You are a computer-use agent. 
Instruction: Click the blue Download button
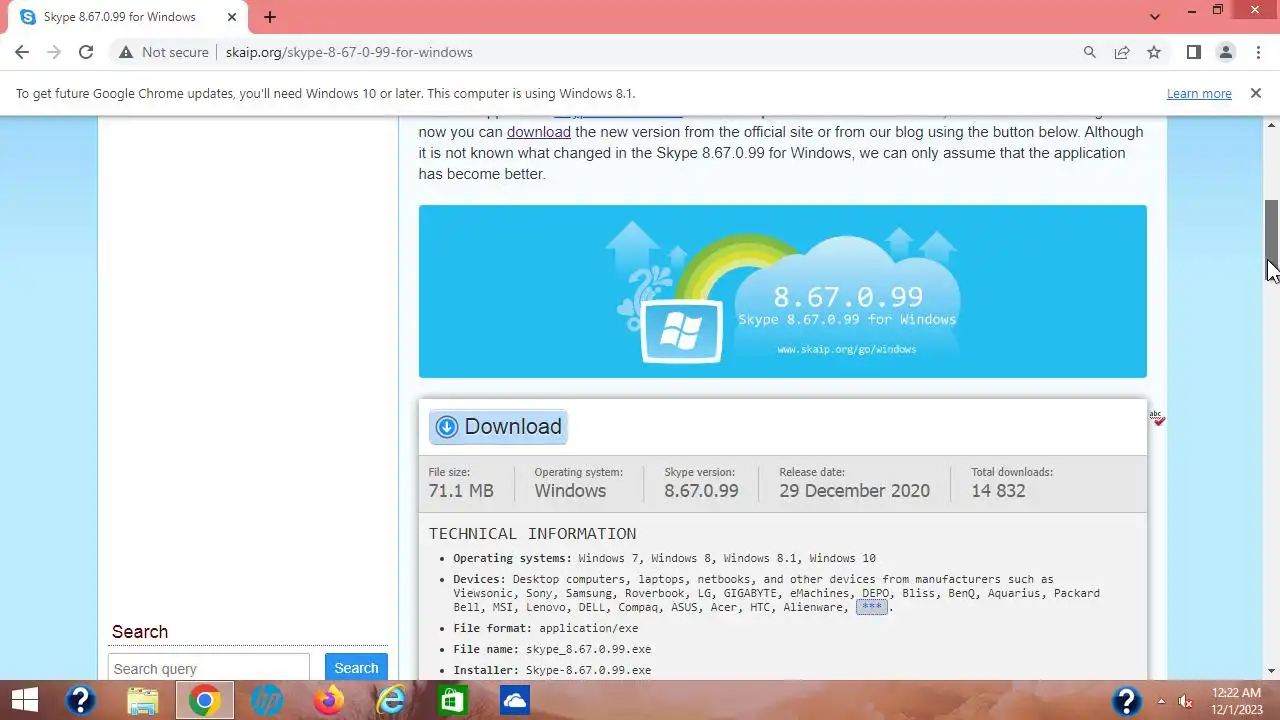499,427
